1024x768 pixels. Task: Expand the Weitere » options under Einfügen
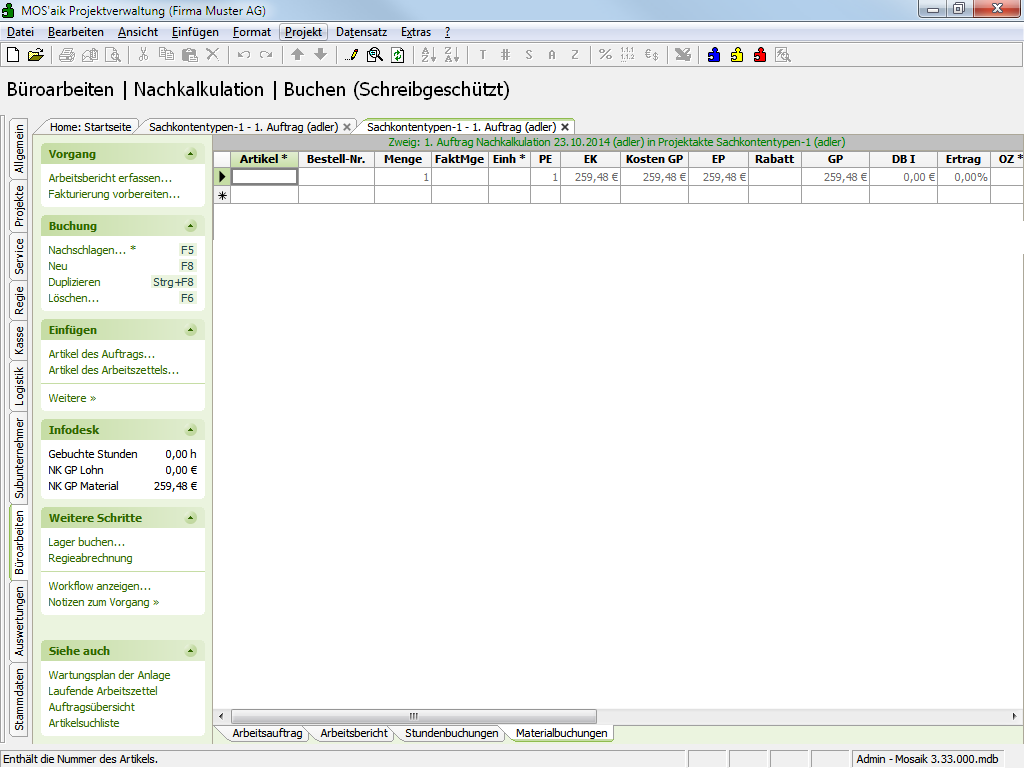[72, 398]
